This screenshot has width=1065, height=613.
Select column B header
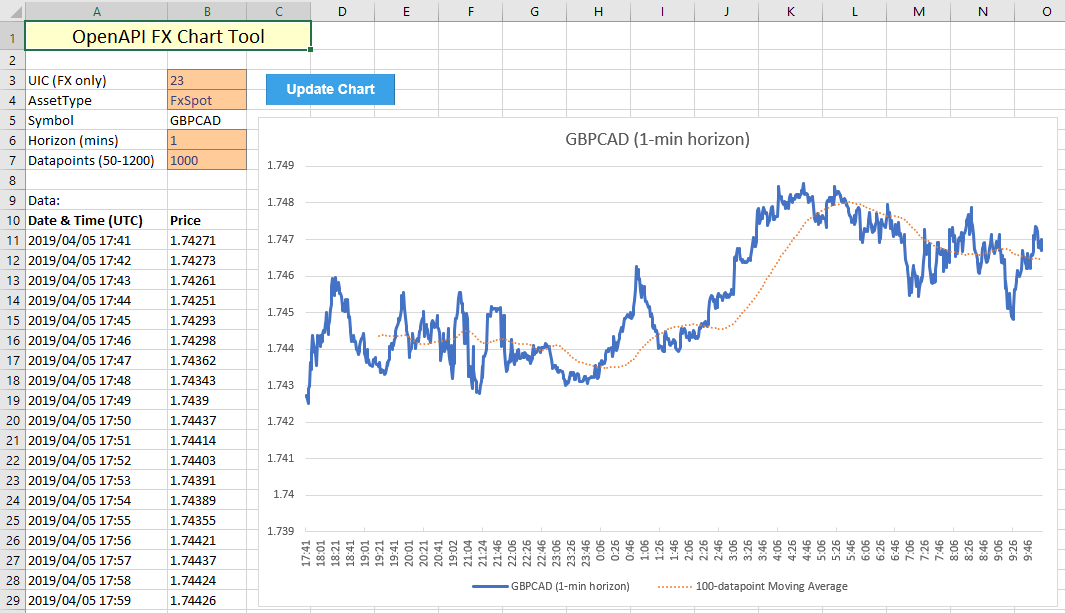(207, 11)
